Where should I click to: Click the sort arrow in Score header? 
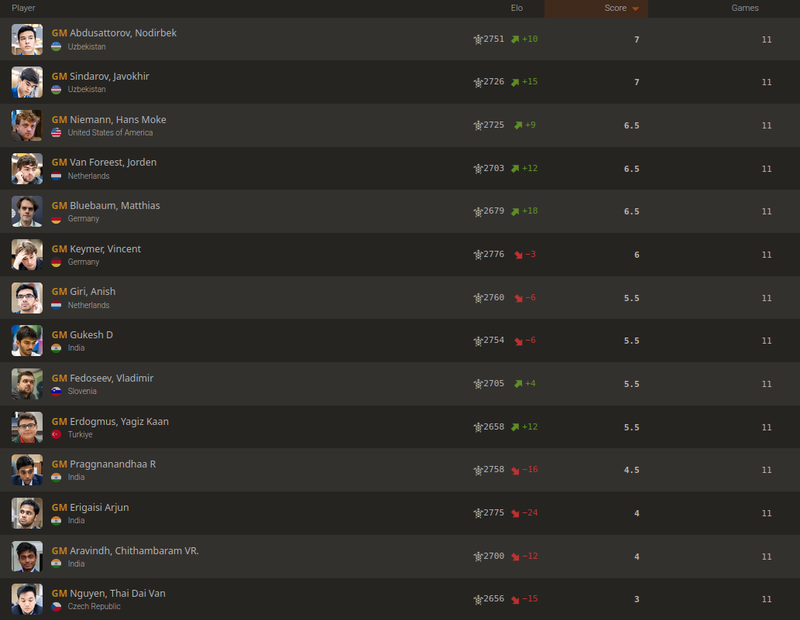(635, 9)
